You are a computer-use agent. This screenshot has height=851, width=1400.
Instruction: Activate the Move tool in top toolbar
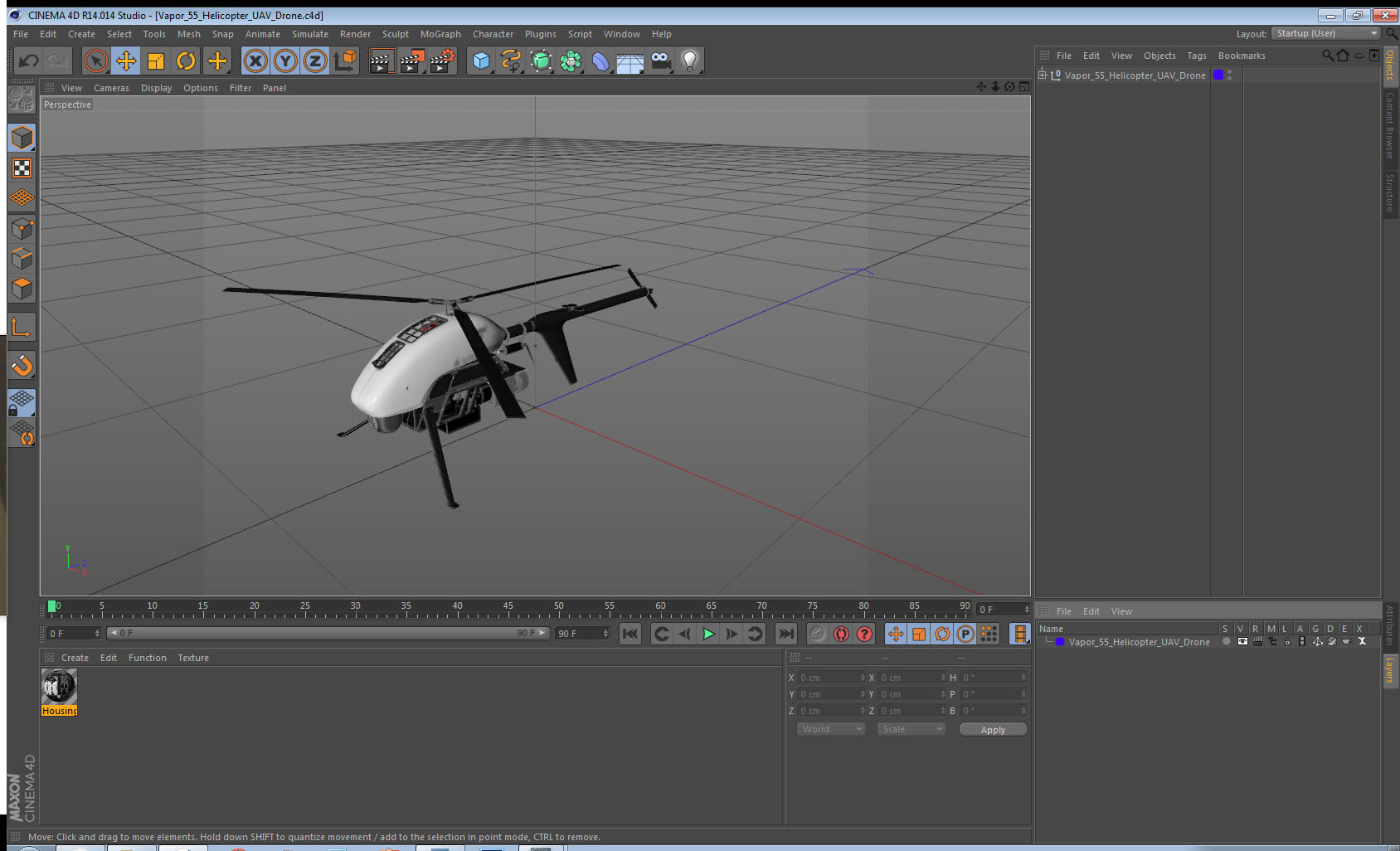point(126,61)
